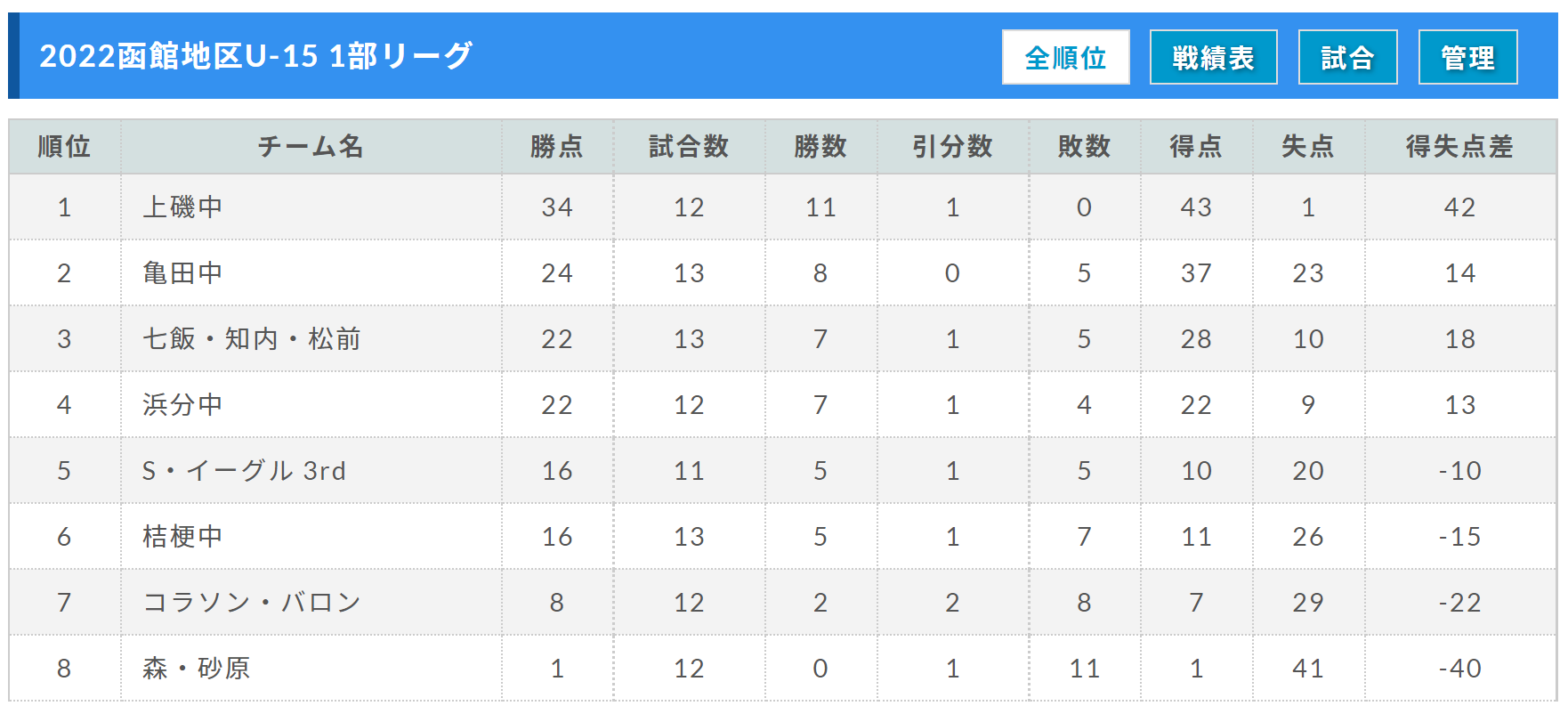1568x714 pixels.
Task: Click the 管理 button
Action: click(x=1467, y=57)
